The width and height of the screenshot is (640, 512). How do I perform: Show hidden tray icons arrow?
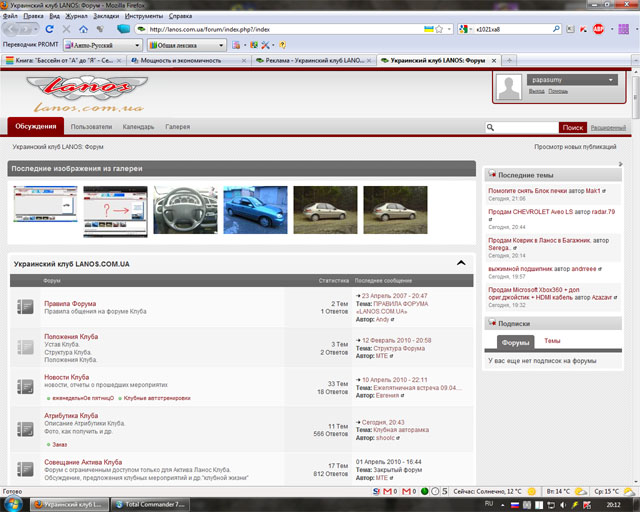click(503, 505)
